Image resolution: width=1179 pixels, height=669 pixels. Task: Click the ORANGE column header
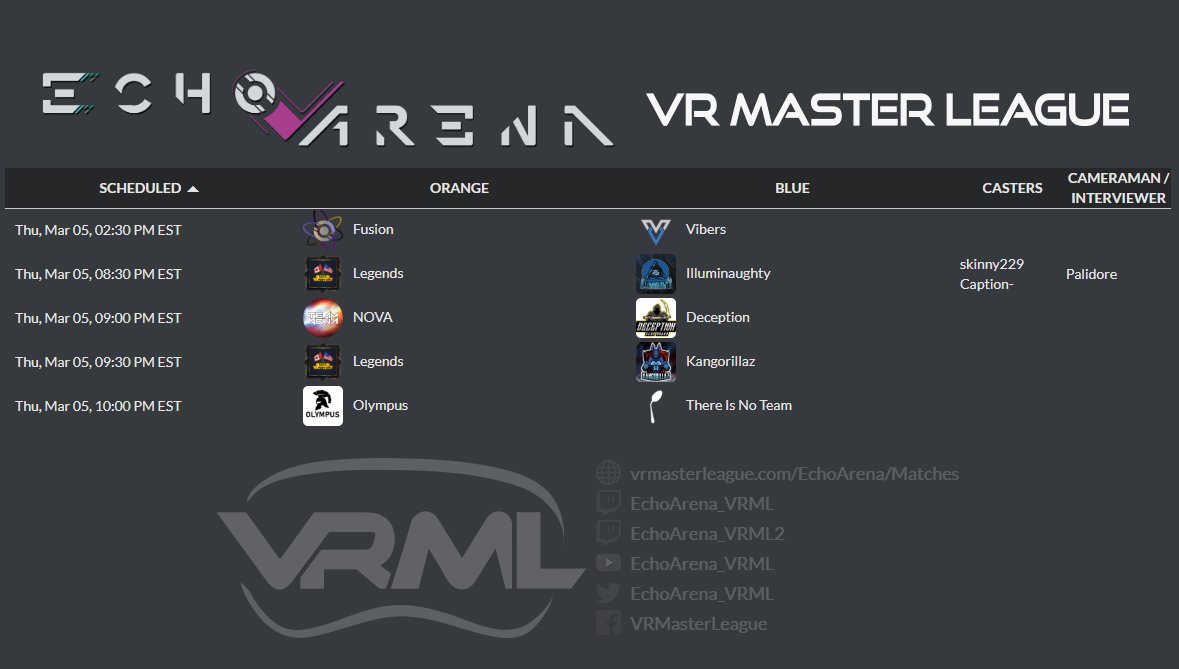(459, 188)
